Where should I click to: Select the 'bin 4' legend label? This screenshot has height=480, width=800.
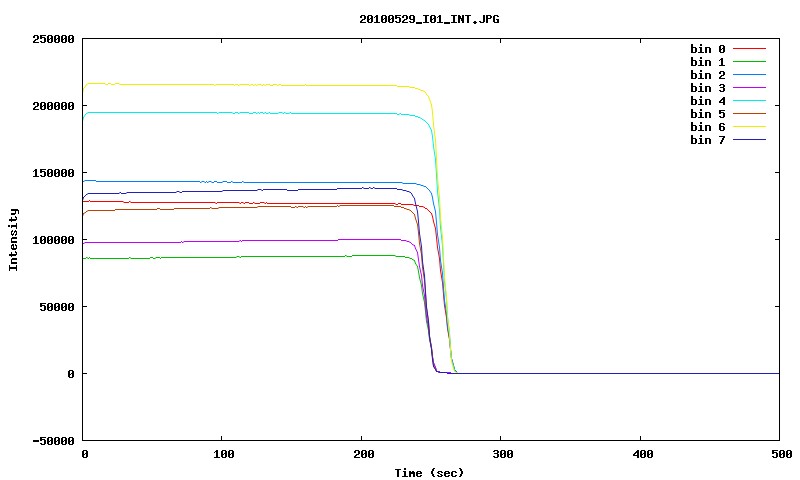coord(708,101)
